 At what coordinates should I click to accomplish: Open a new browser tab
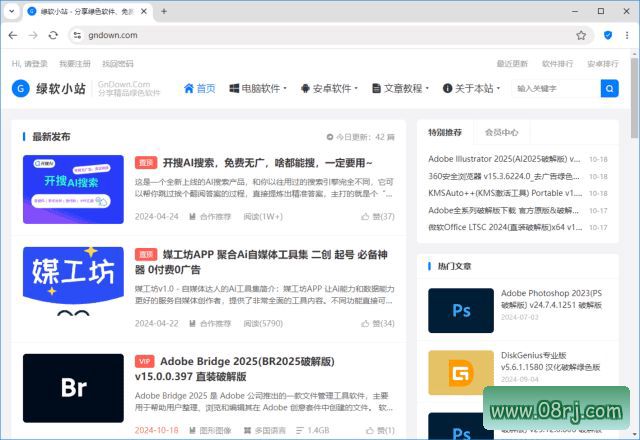click(164, 11)
